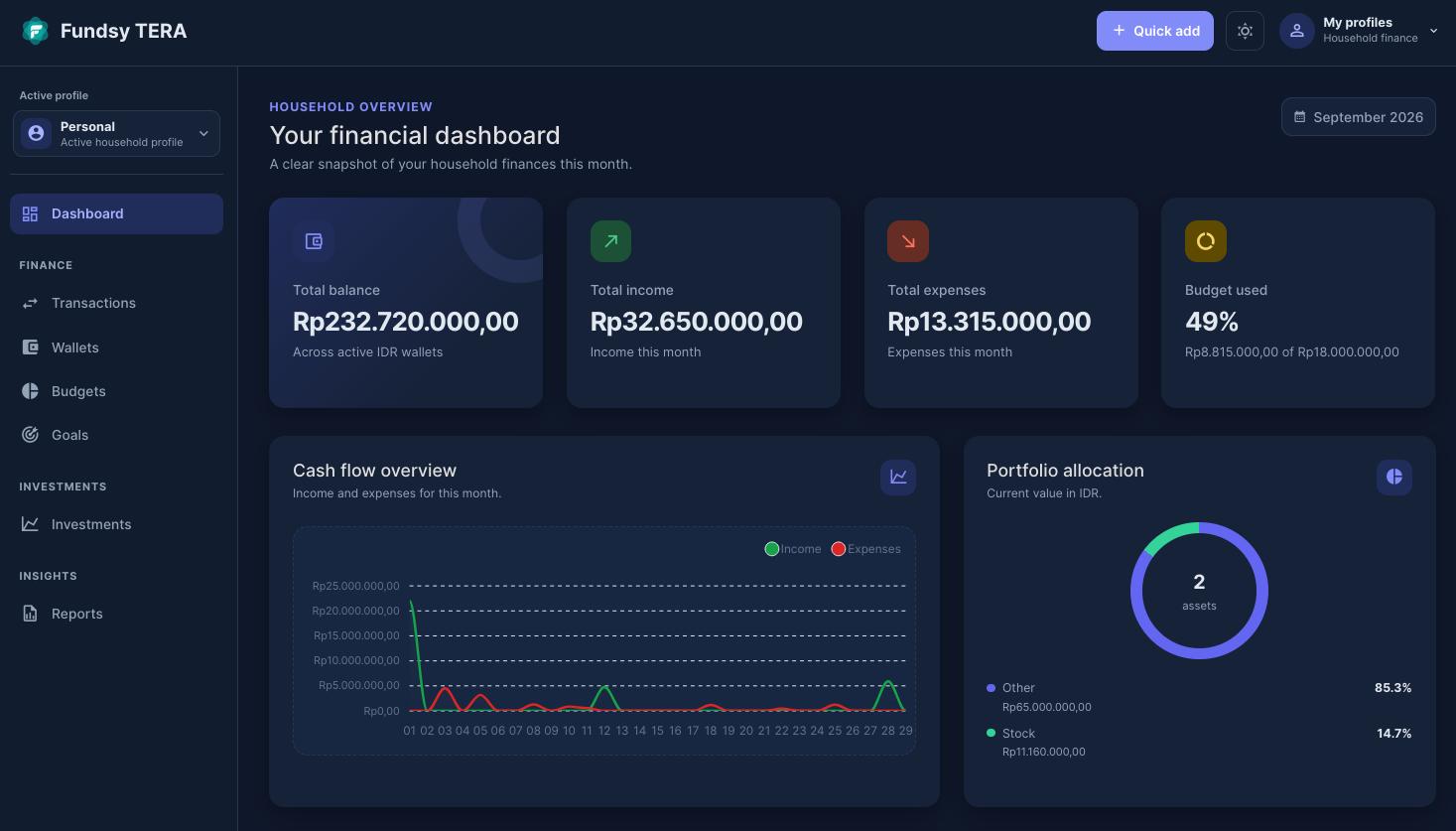Image resolution: width=1456 pixels, height=831 pixels.
Task: Navigate to Wallets in the sidebar
Action: pyautogui.click(x=116, y=347)
